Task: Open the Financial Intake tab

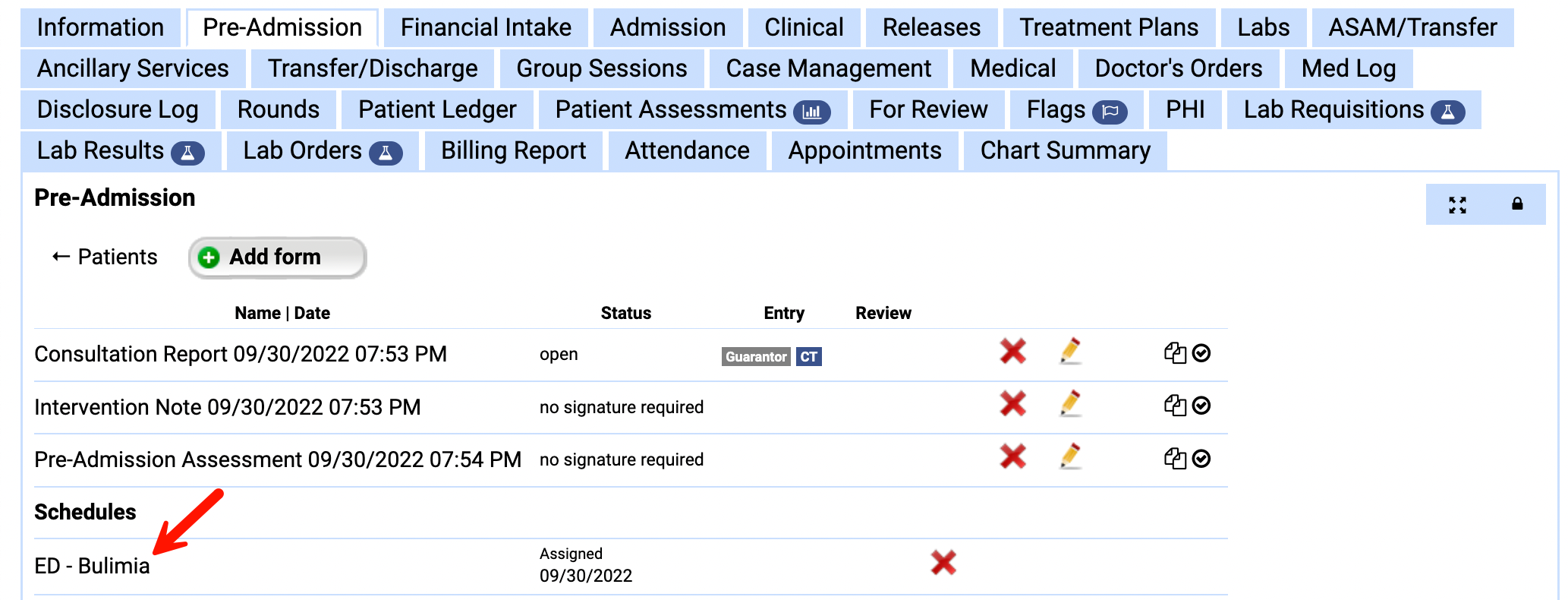Action: pos(486,27)
